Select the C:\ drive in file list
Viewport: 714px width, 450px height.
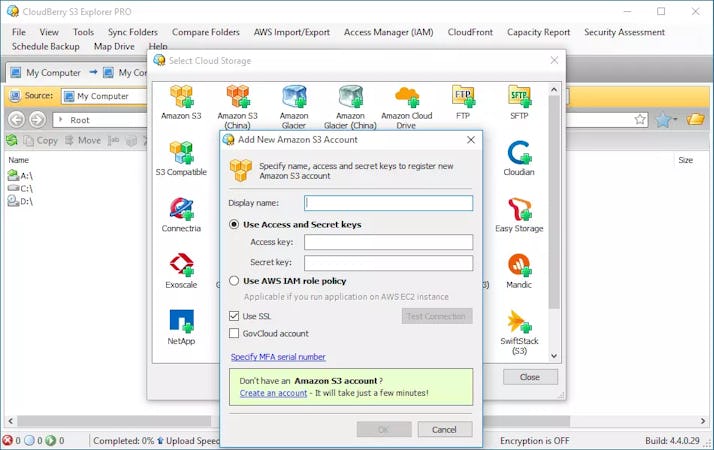point(21,188)
